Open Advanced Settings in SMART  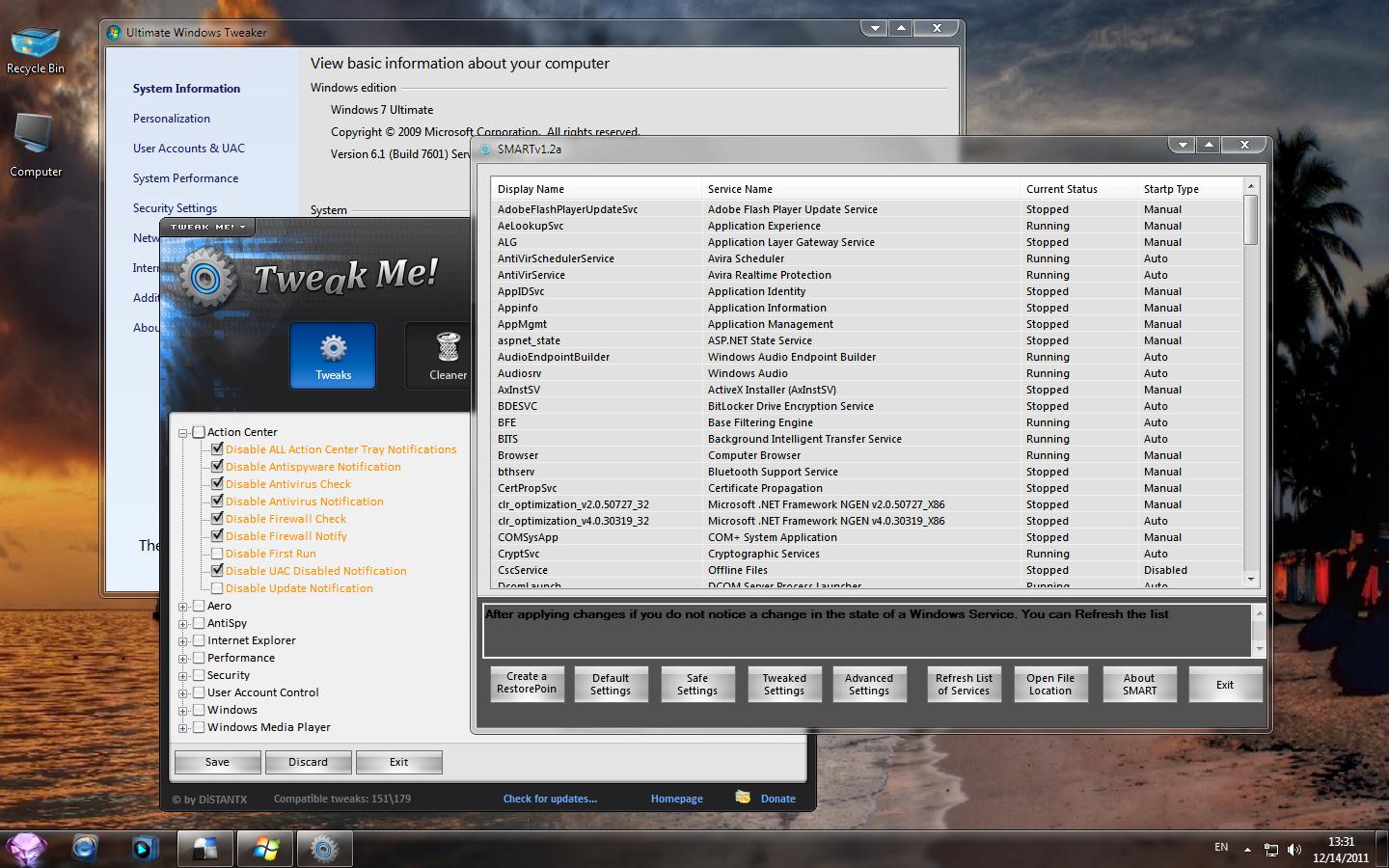pos(869,684)
